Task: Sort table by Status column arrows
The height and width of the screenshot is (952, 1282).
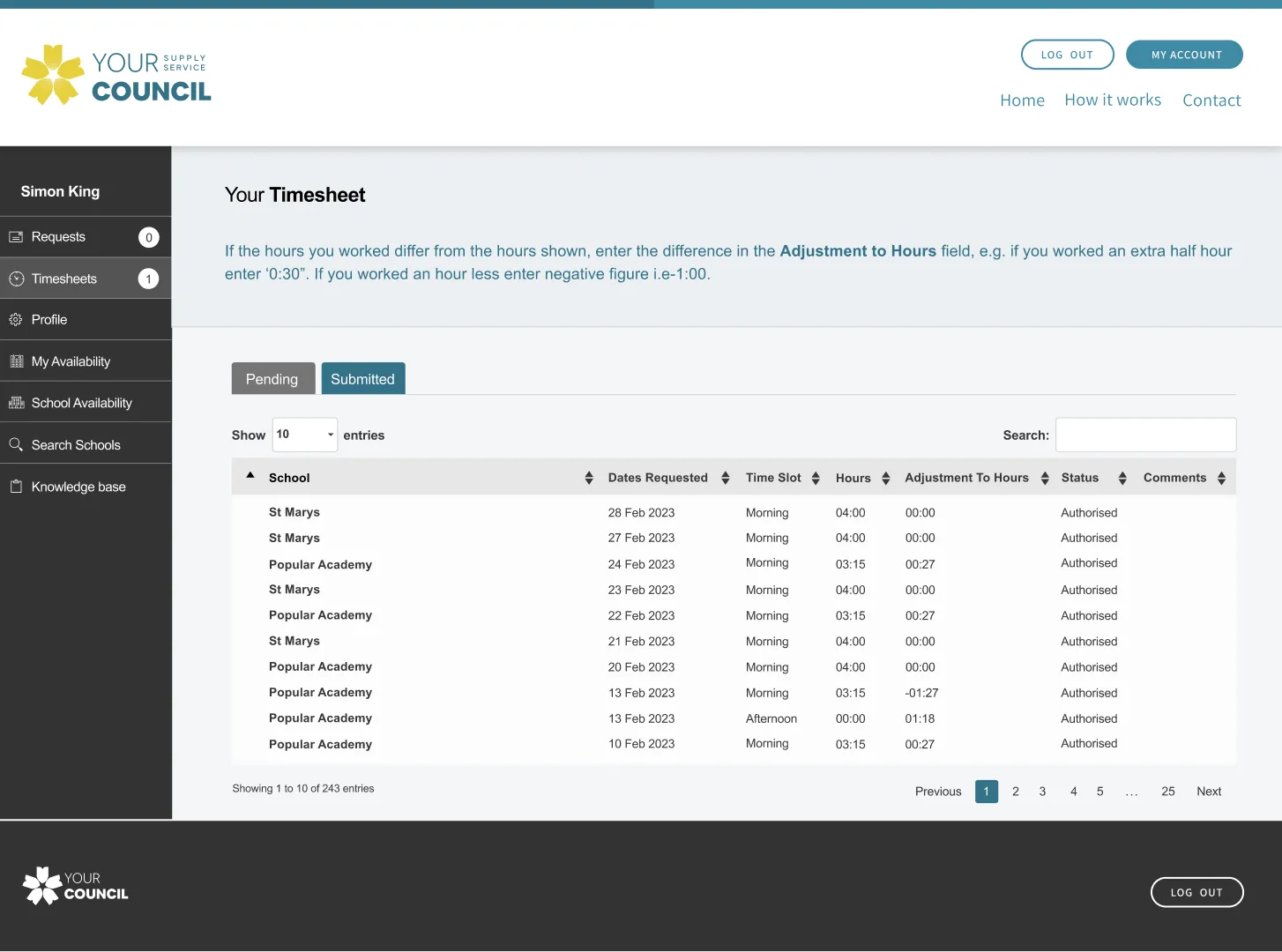Action: click(1122, 478)
